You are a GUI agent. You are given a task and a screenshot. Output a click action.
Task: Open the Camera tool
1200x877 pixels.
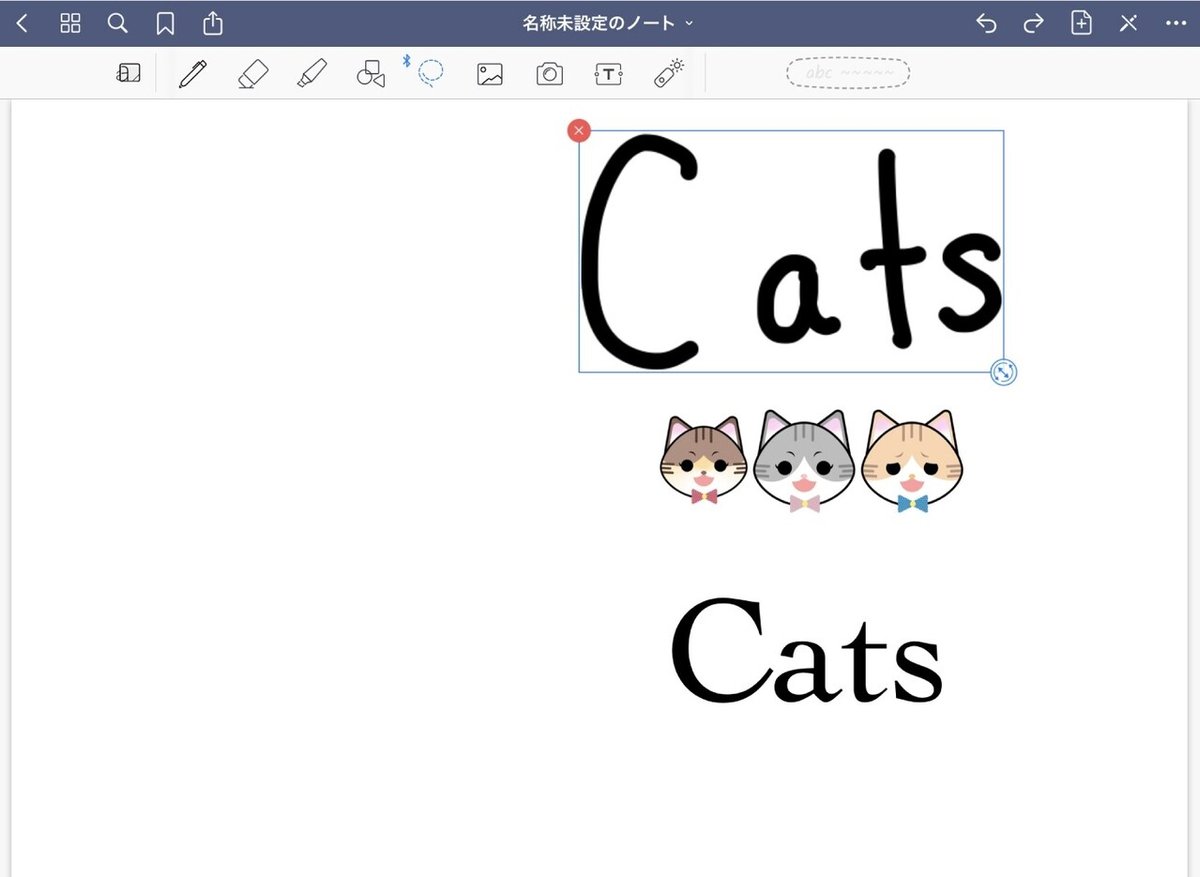pyautogui.click(x=549, y=74)
